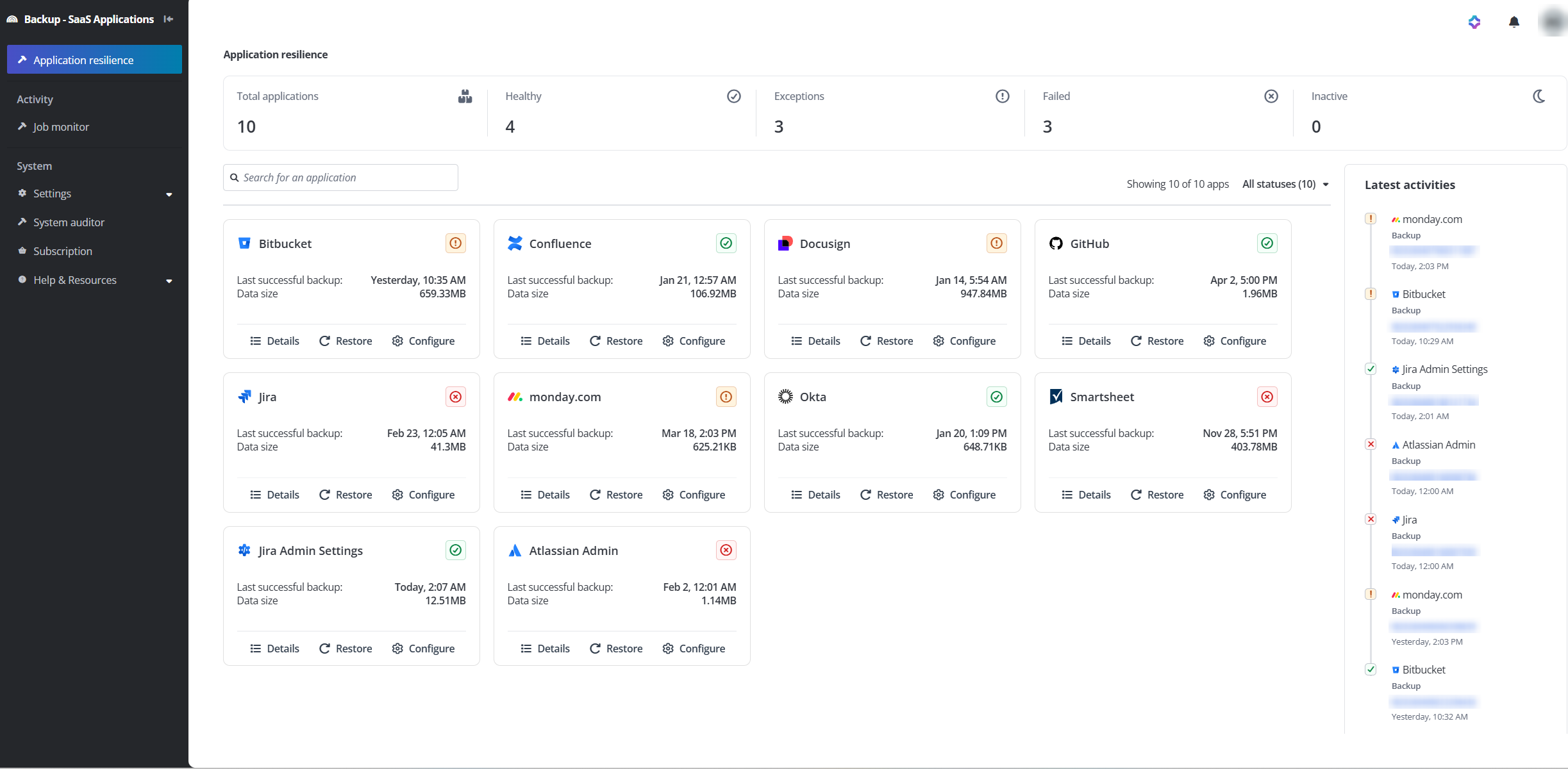Image resolution: width=1568 pixels, height=769 pixels.
Task: Open the Subscription menu item
Action: coord(63,251)
